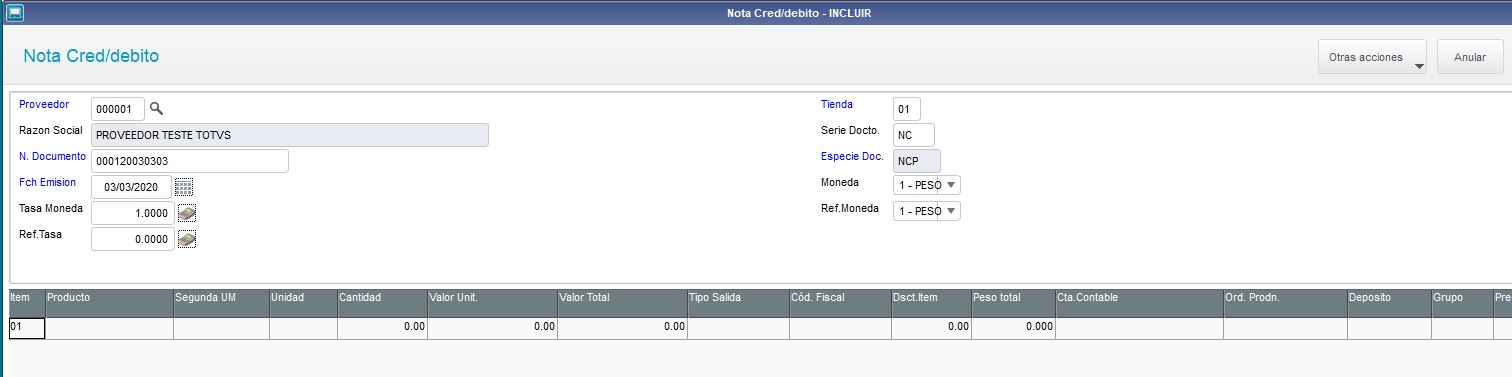Click the Tienda field with 01
The height and width of the screenshot is (377, 1512).
(x=907, y=108)
